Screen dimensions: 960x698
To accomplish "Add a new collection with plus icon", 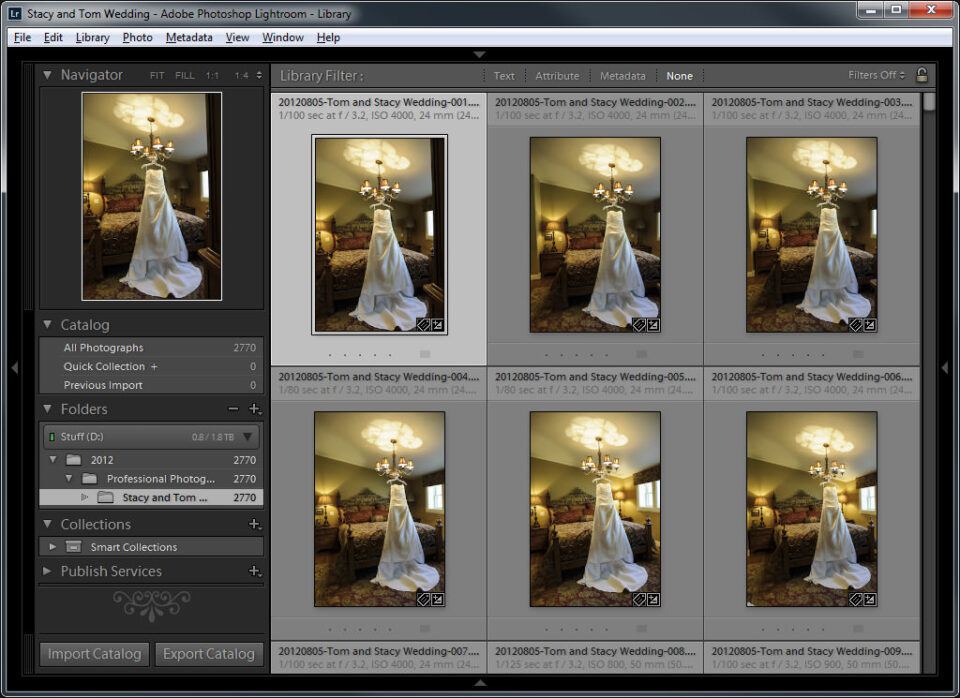I will click(x=254, y=524).
